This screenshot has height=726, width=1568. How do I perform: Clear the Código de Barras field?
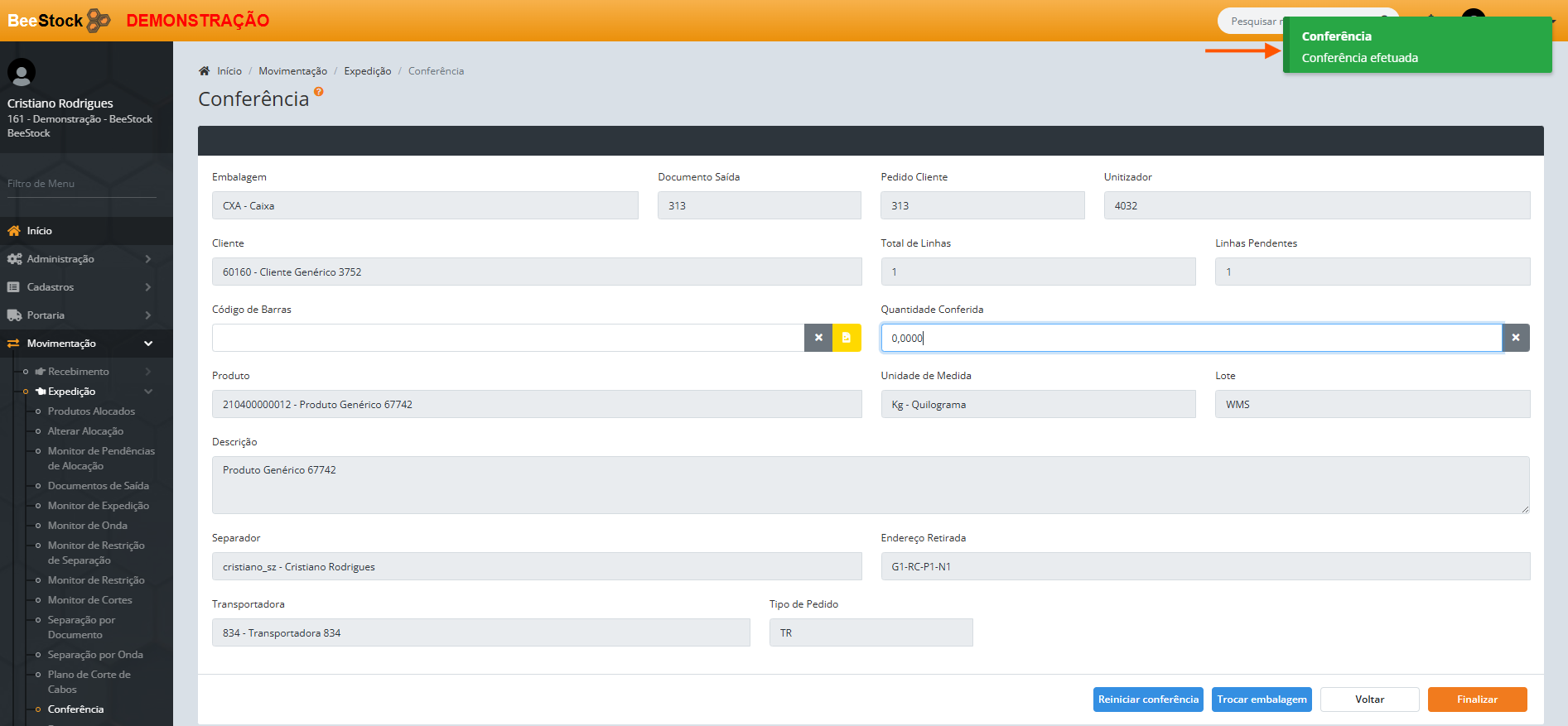click(818, 338)
